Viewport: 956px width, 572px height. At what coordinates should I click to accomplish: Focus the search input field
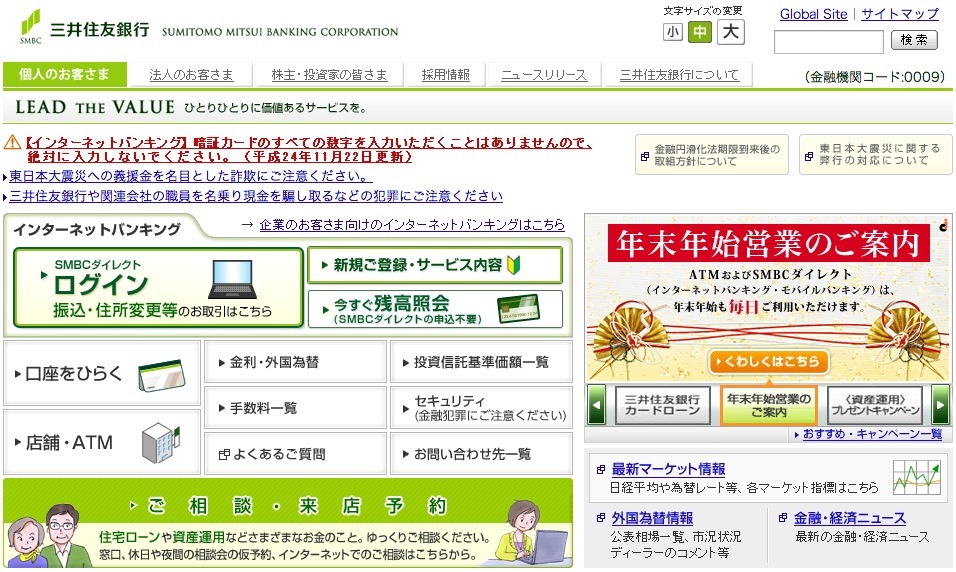point(829,42)
